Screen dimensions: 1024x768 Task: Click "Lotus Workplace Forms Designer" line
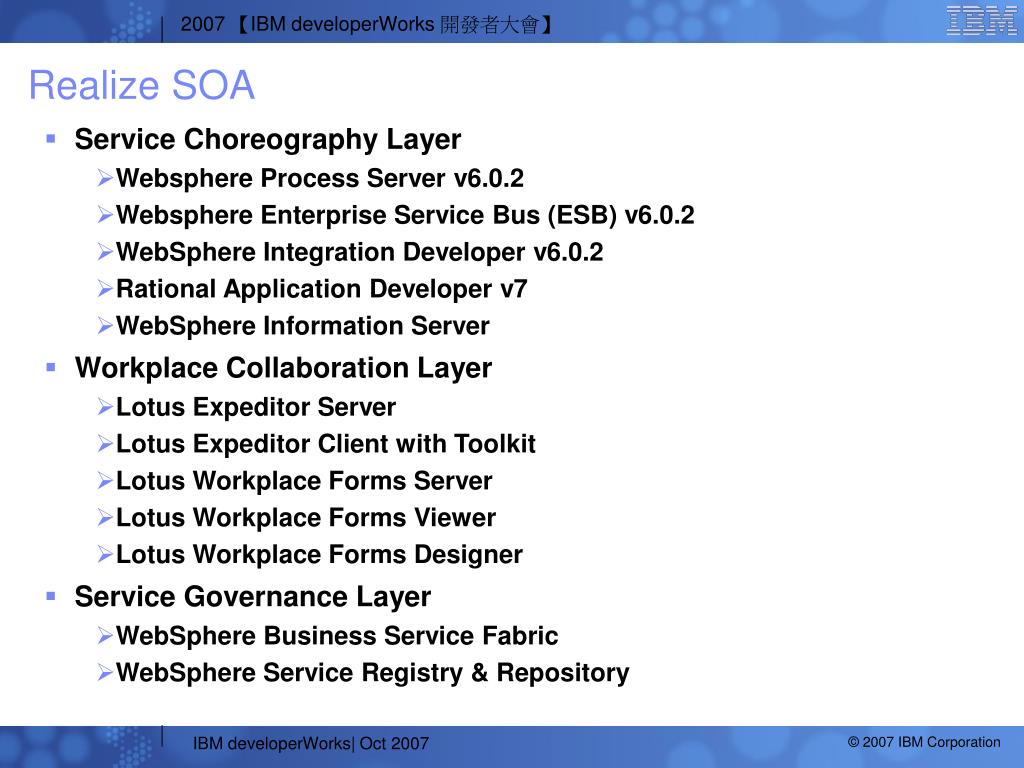pyautogui.click(x=319, y=555)
